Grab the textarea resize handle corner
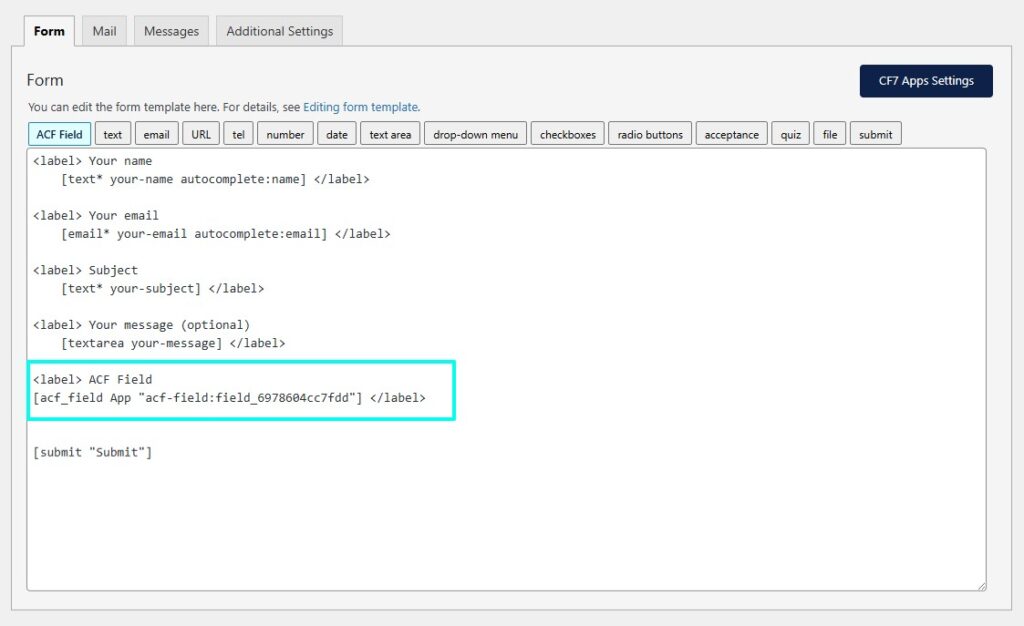1024x626 pixels. click(980, 585)
